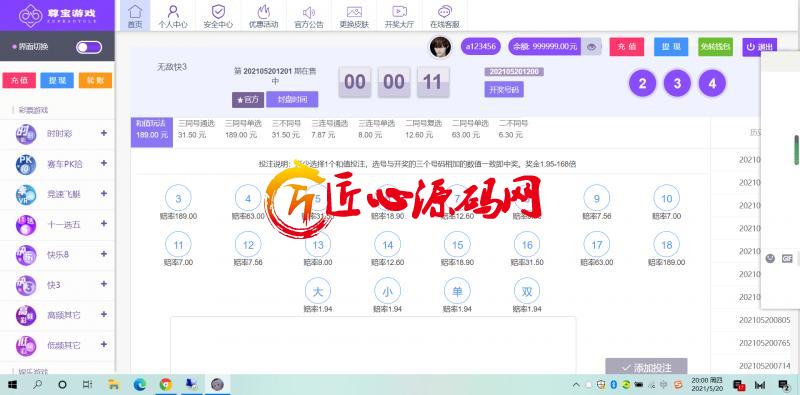Open 个人中心 personal center icon
The height and width of the screenshot is (395, 800).
click(x=173, y=12)
